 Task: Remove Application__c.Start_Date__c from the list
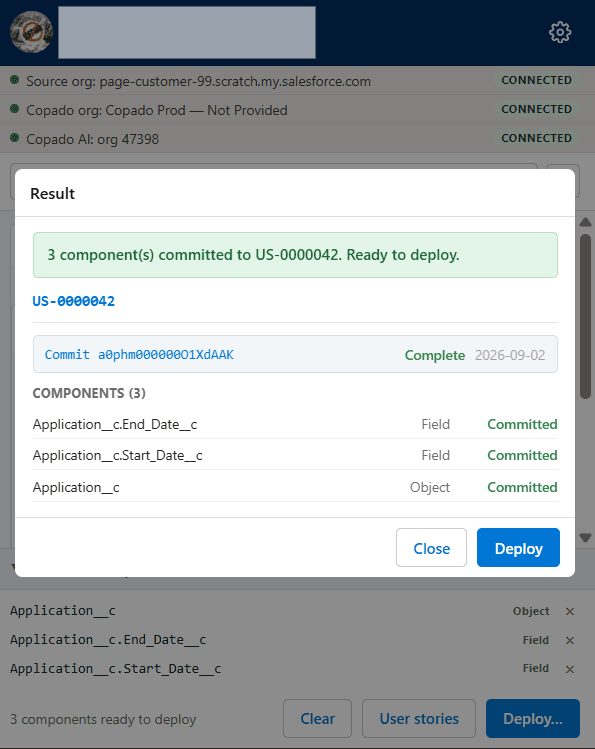pos(570,669)
